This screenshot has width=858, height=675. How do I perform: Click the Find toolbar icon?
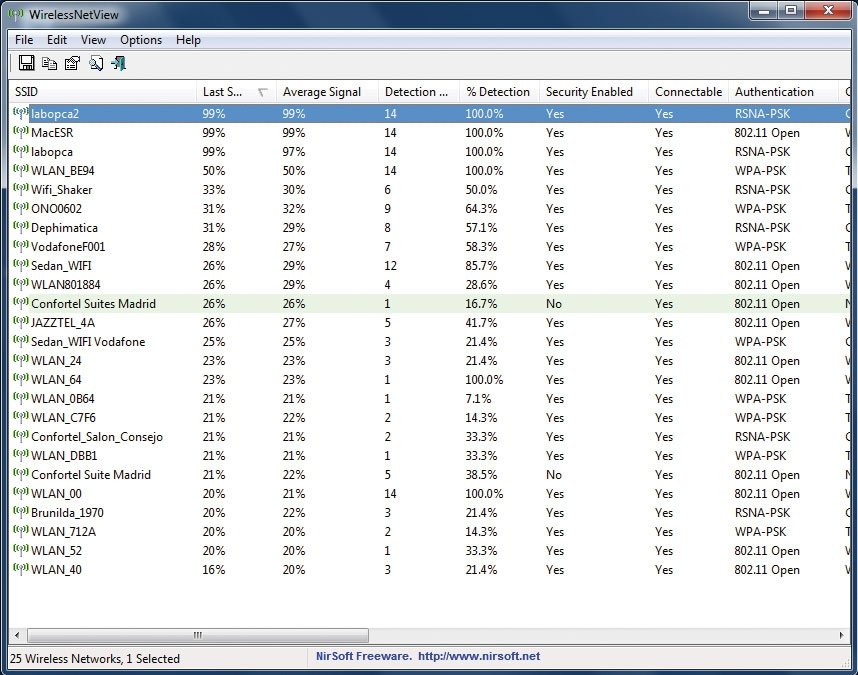coord(96,63)
